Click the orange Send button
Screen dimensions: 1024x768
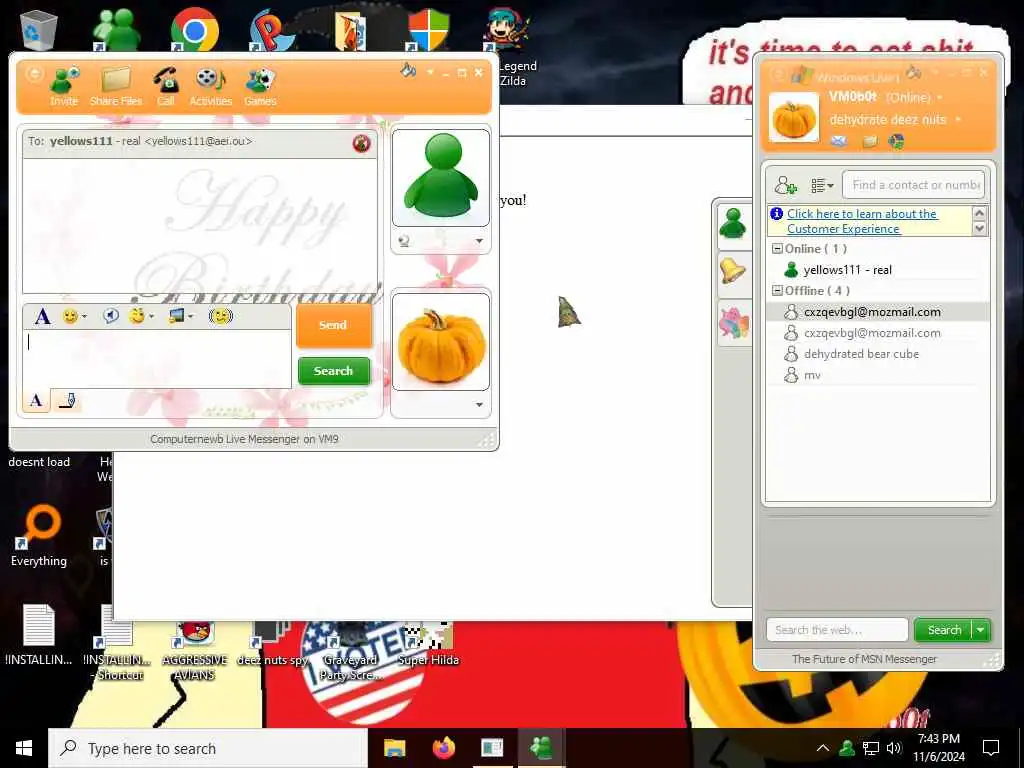(x=334, y=325)
